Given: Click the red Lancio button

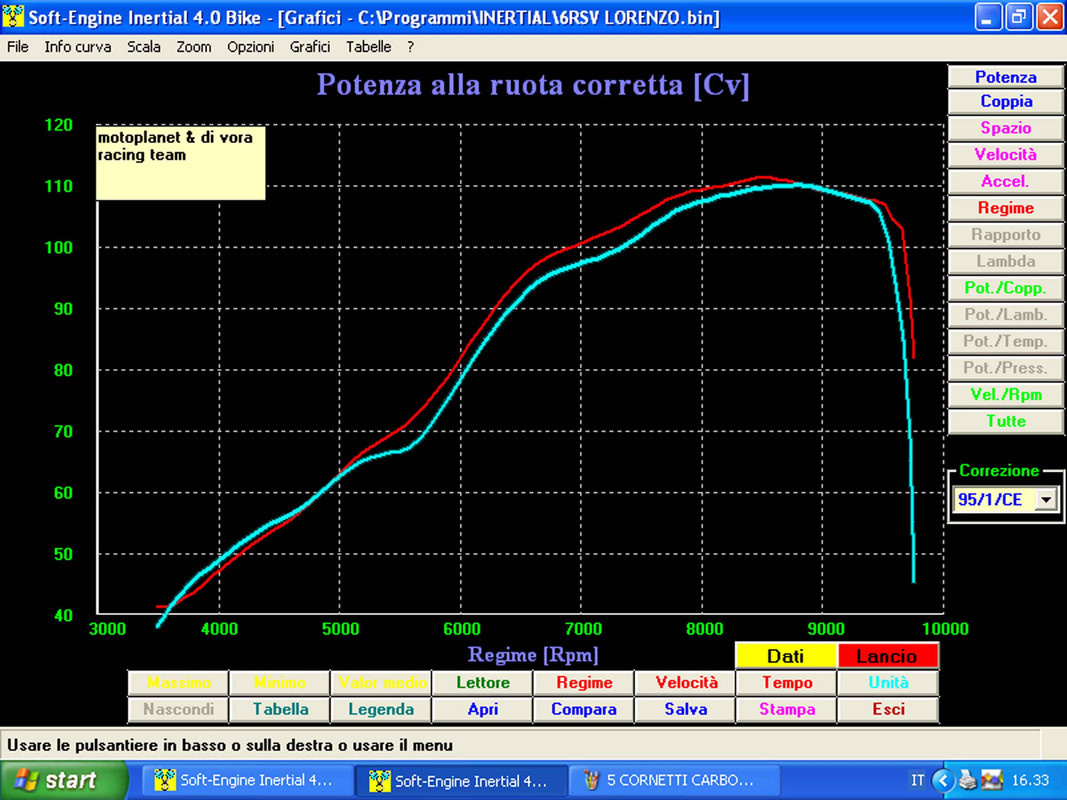Looking at the screenshot, I should pyautogui.click(x=887, y=656).
